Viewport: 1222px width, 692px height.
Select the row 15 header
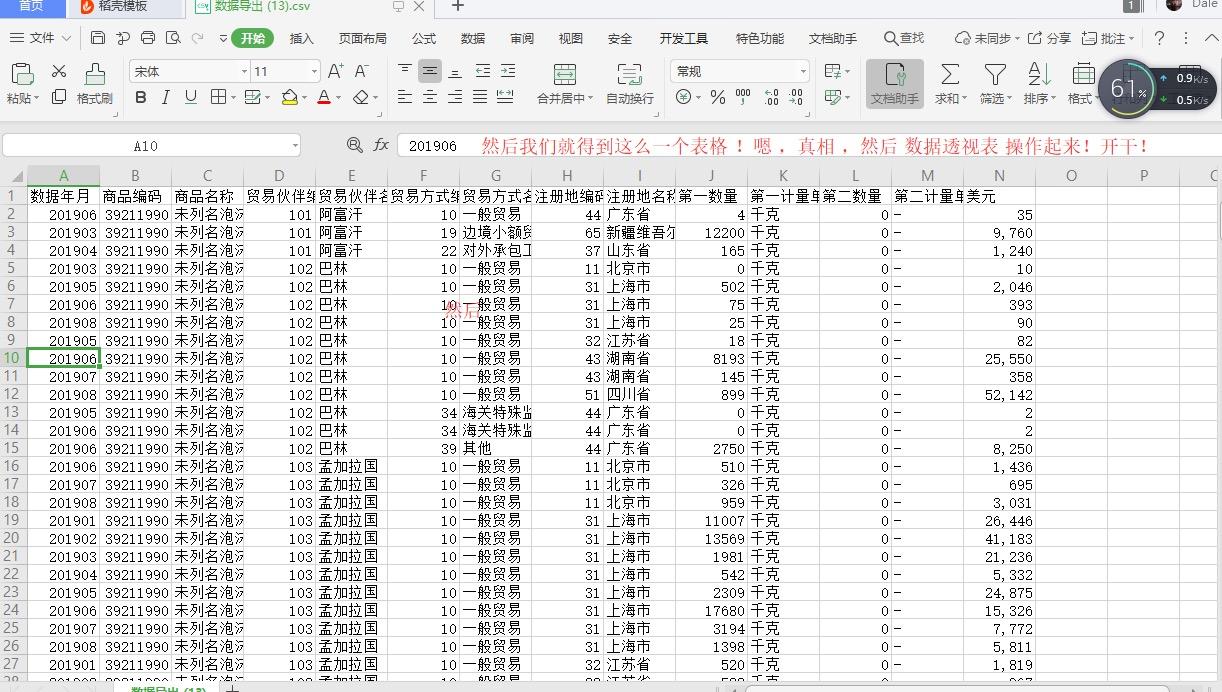13,449
